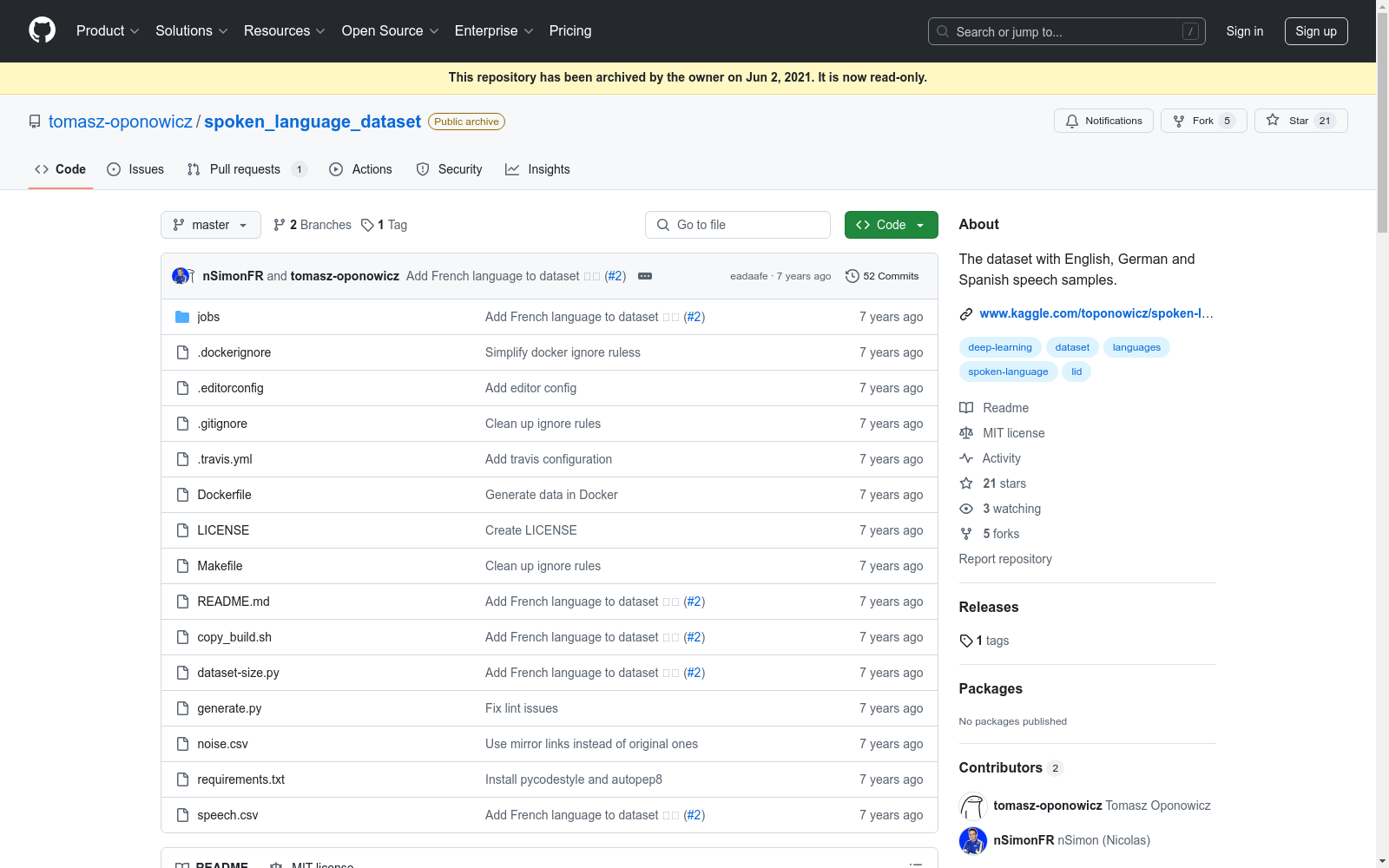Open the requirements.txt file
This screenshot has height=868, width=1389.
[x=241, y=779]
